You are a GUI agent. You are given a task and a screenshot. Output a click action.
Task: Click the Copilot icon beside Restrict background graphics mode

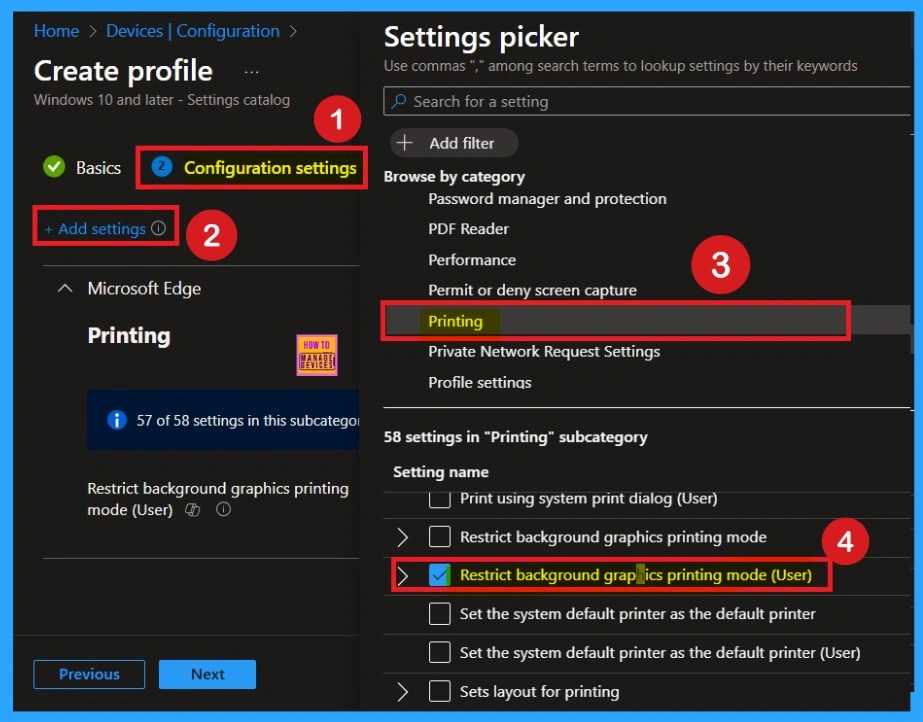tap(192, 510)
